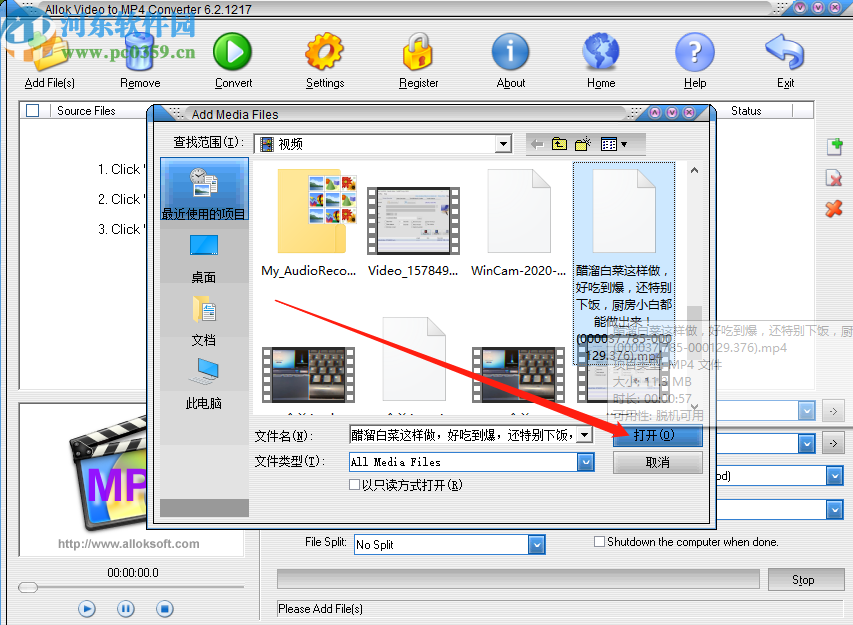Open the File Split No Split dropdown

coord(536,544)
